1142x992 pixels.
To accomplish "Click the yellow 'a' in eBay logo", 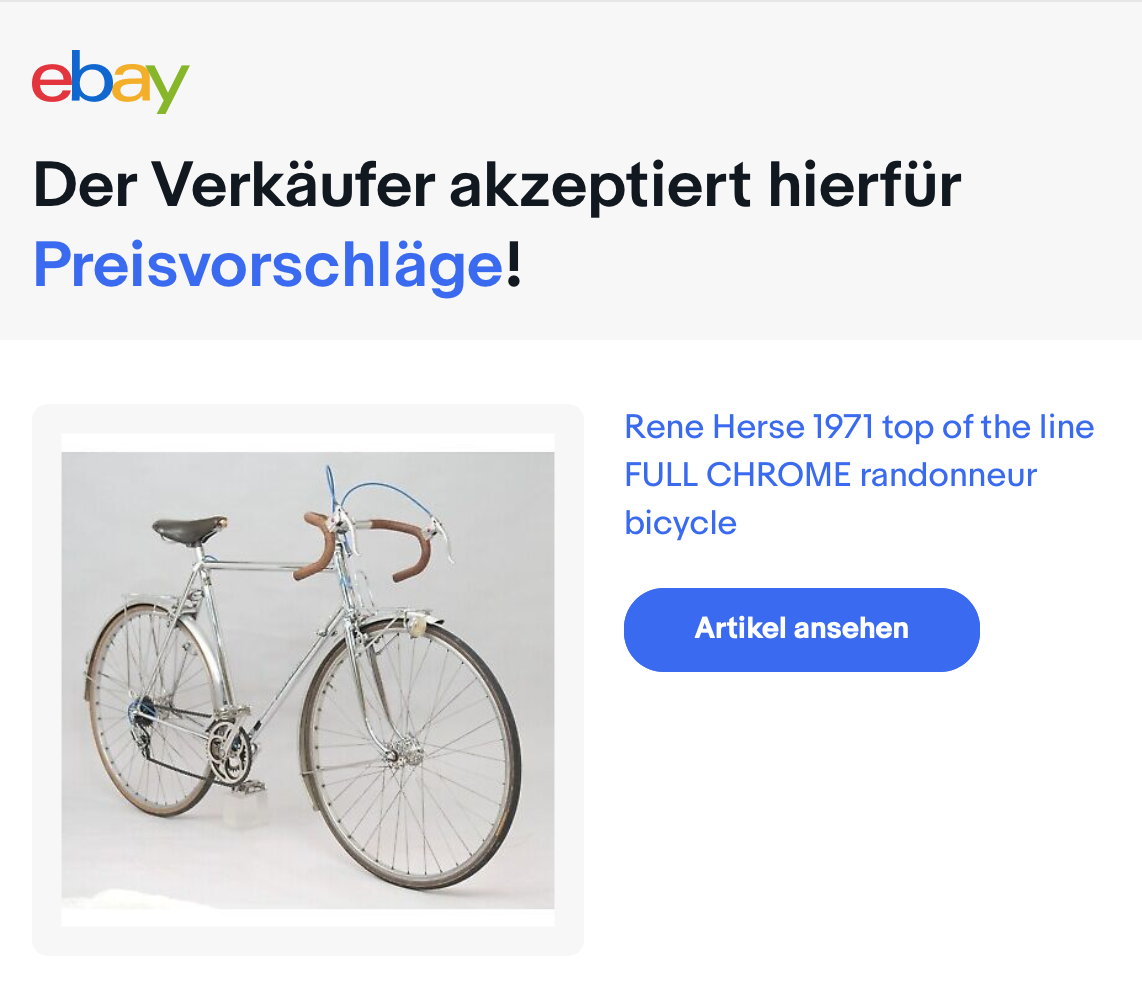I will pyautogui.click(x=130, y=83).
